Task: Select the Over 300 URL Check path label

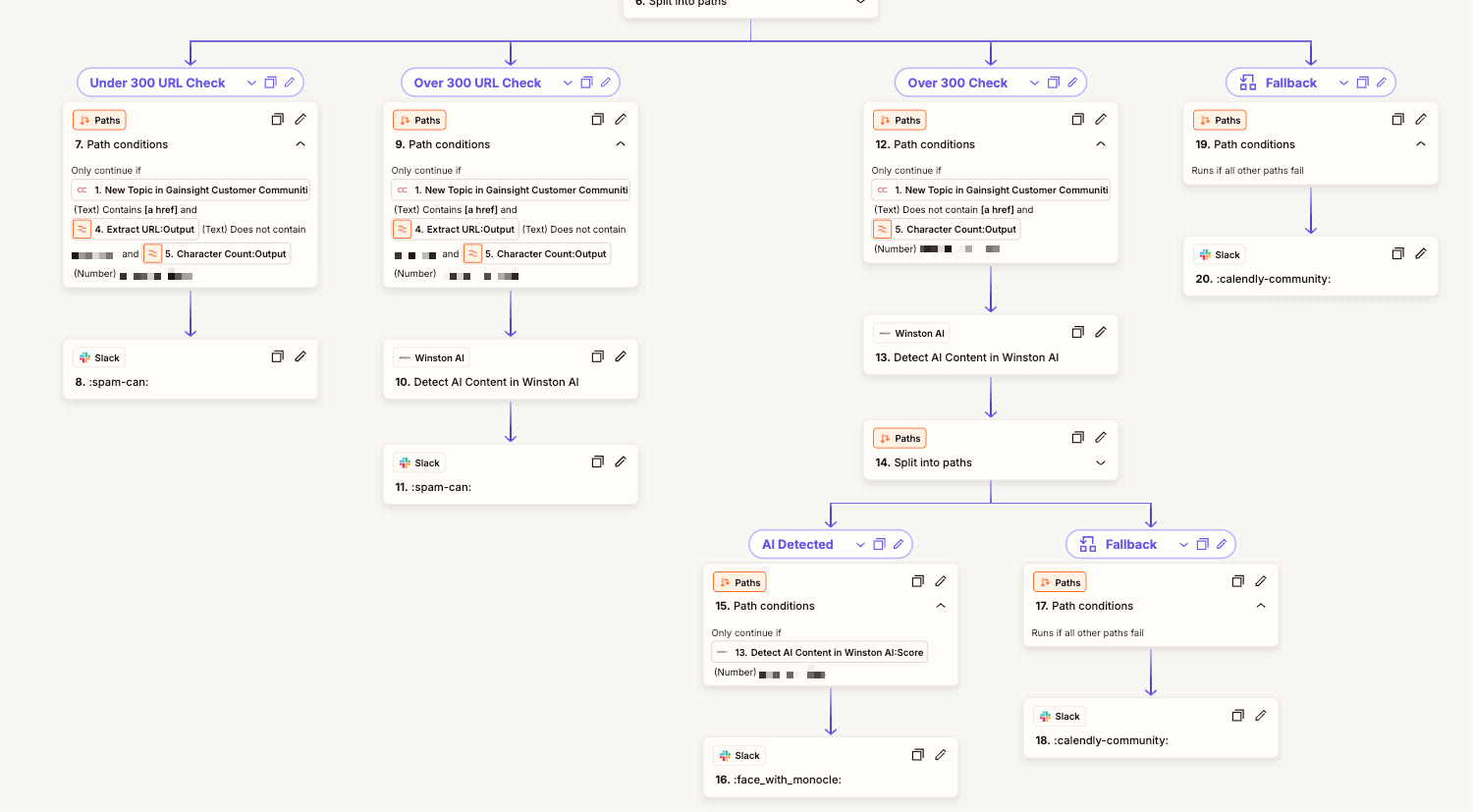Action: pyautogui.click(x=477, y=82)
